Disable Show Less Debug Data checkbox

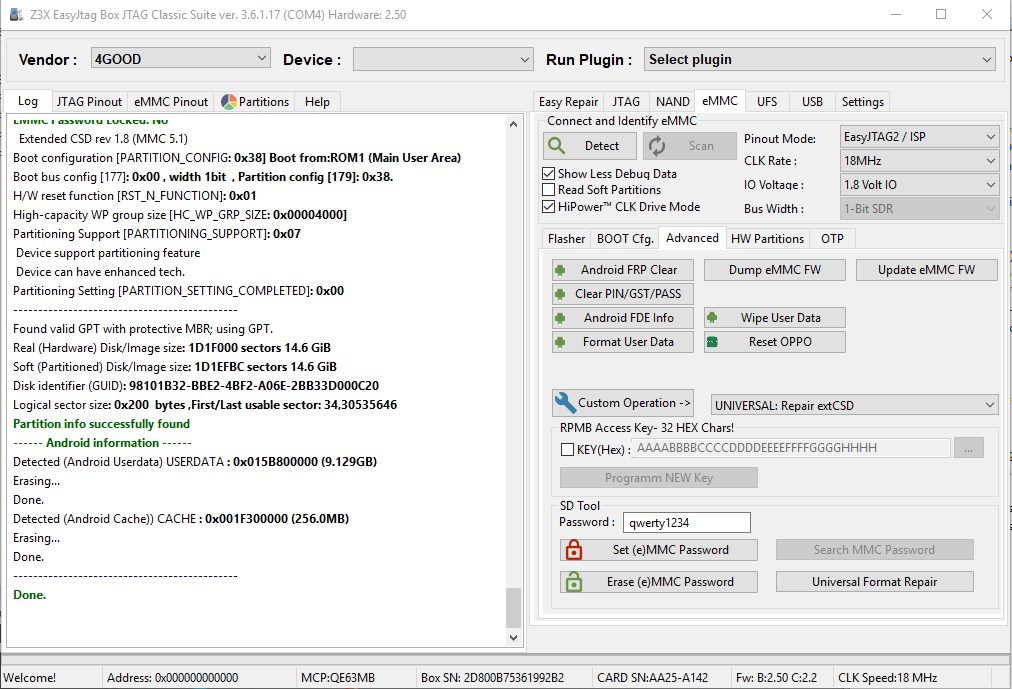tap(549, 174)
